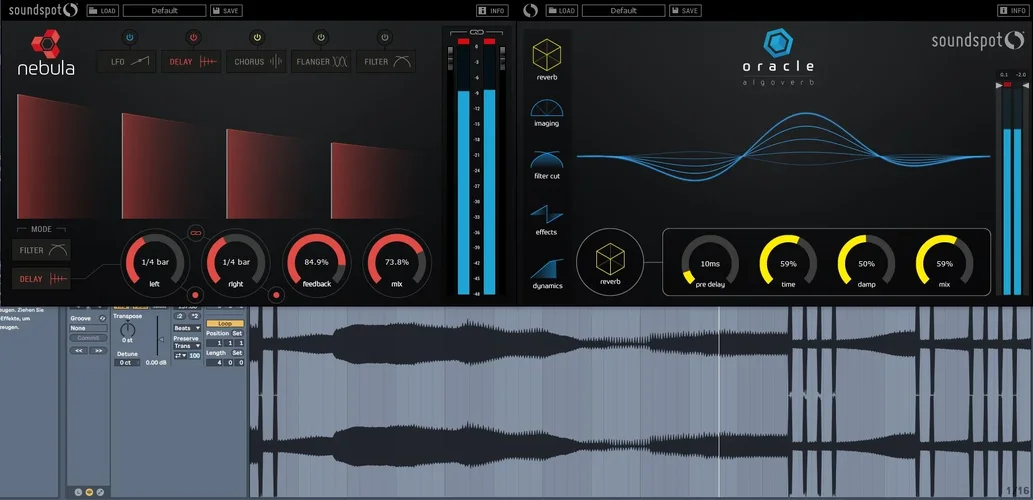
Task: Open the dynamics section in Oracle
Action: coord(546,268)
